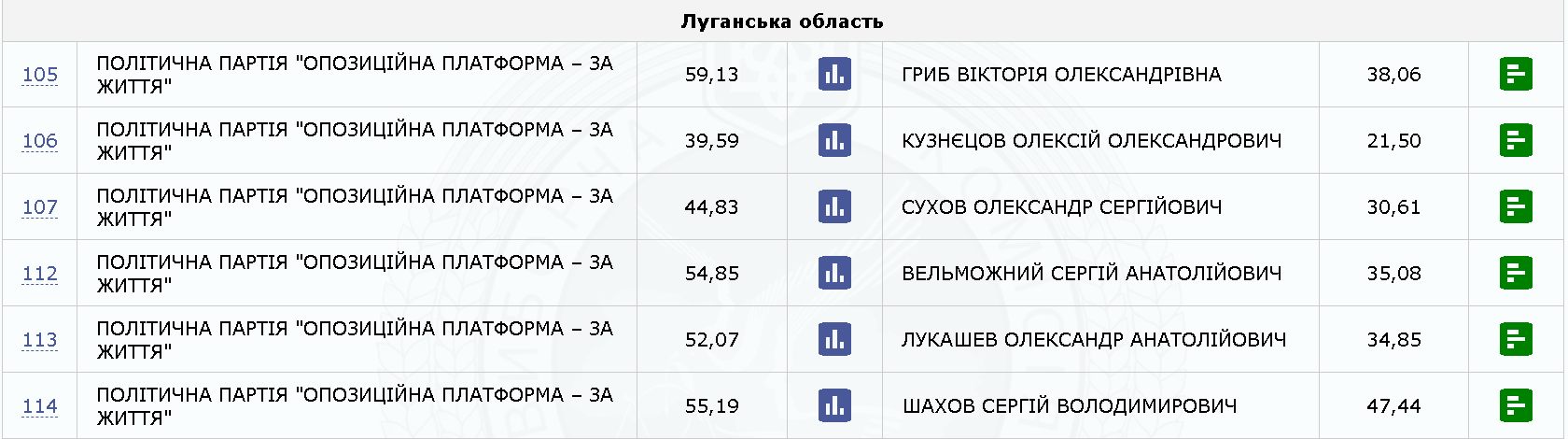Open district 105 link
This screenshot has height=439, width=1568.
40,75
